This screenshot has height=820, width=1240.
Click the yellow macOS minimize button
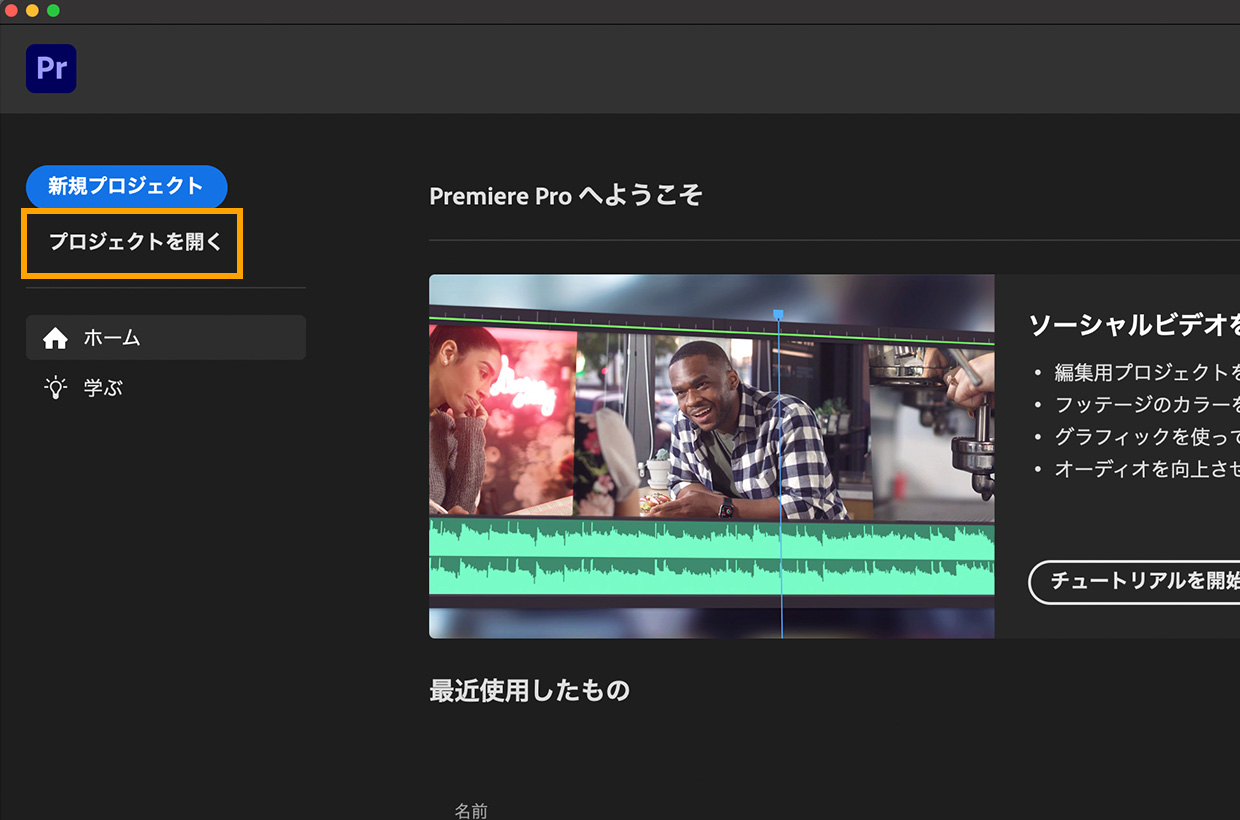(x=32, y=10)
